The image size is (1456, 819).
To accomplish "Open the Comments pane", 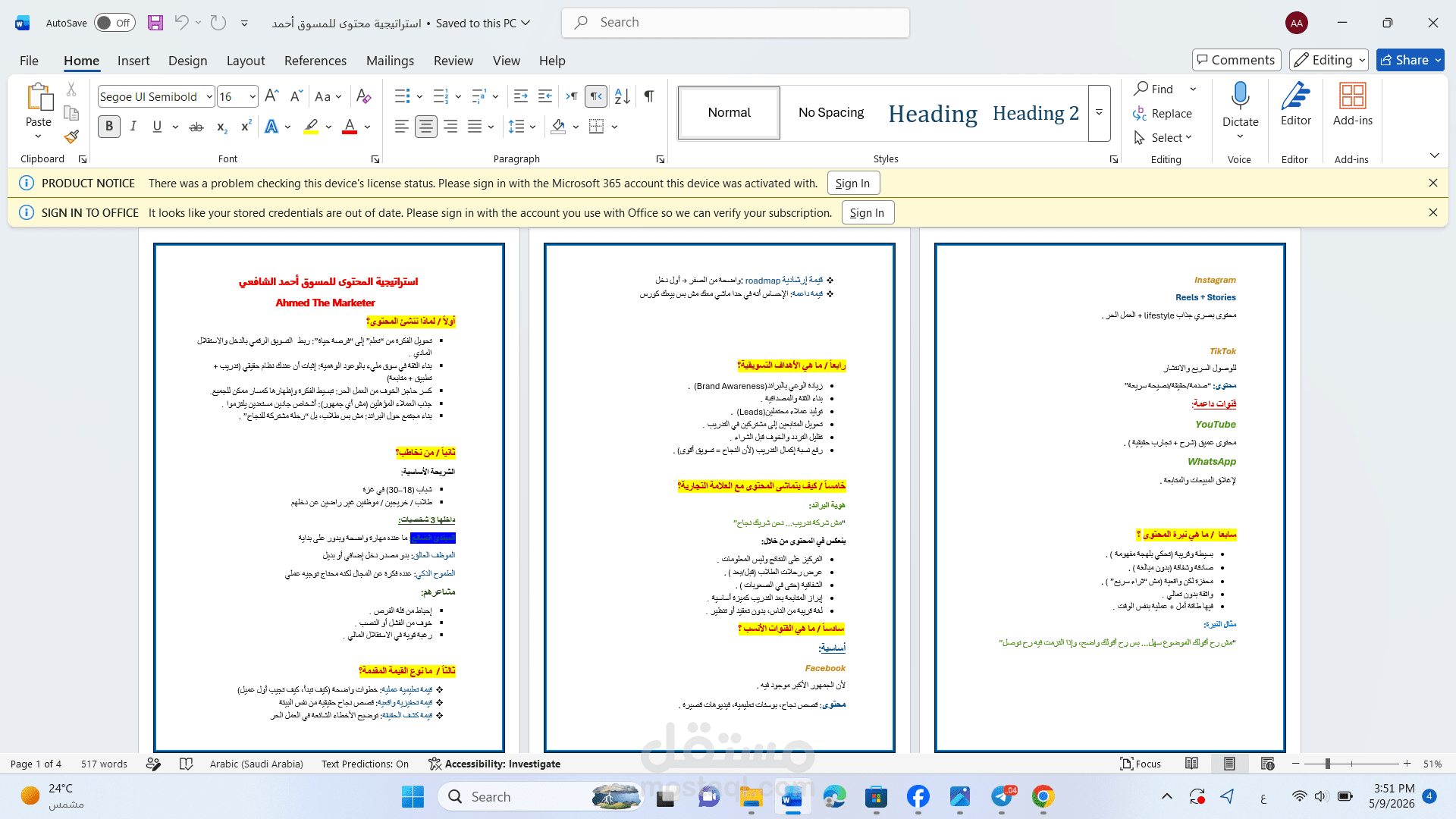I will [1236, 60].
